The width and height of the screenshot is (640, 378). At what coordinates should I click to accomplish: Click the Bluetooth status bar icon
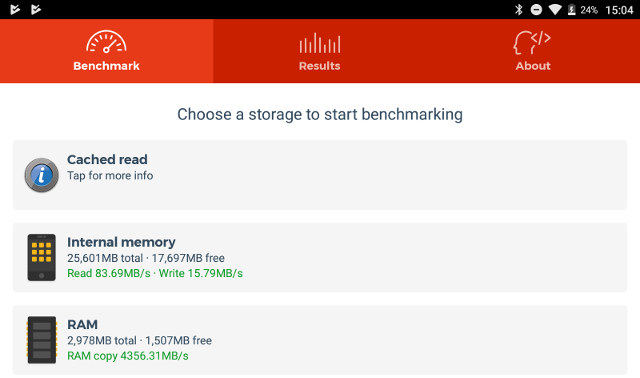pos(519,9)
